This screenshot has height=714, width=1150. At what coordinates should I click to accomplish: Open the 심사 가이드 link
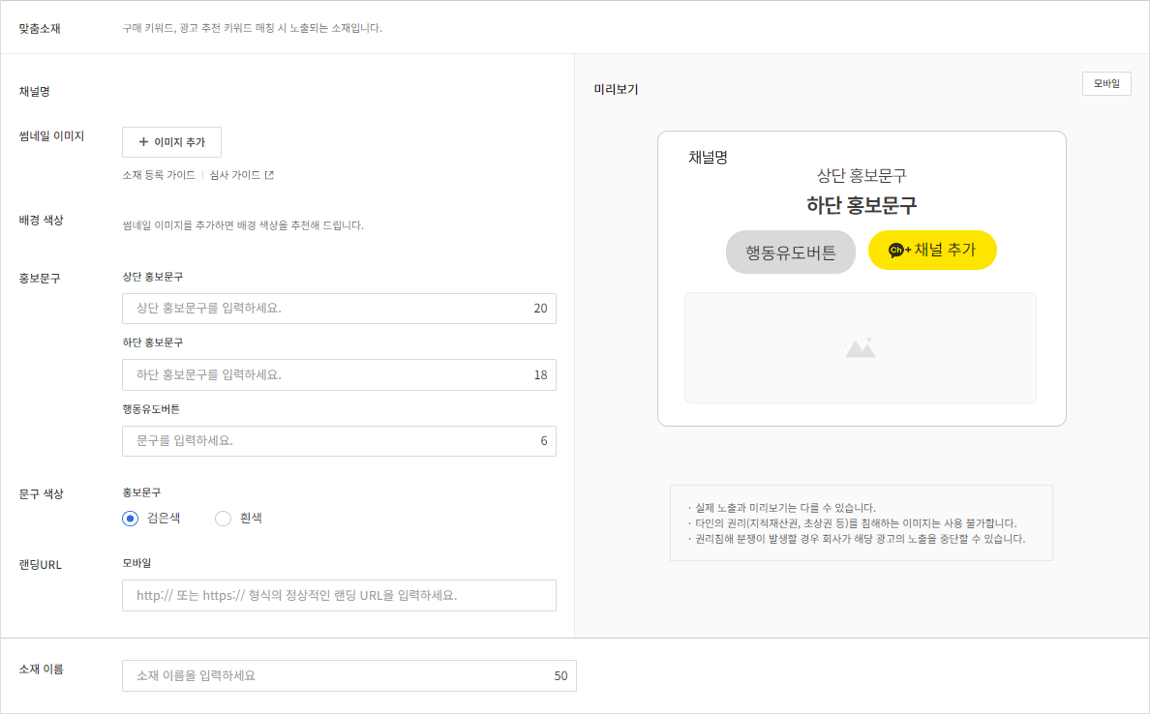point(235,175)
